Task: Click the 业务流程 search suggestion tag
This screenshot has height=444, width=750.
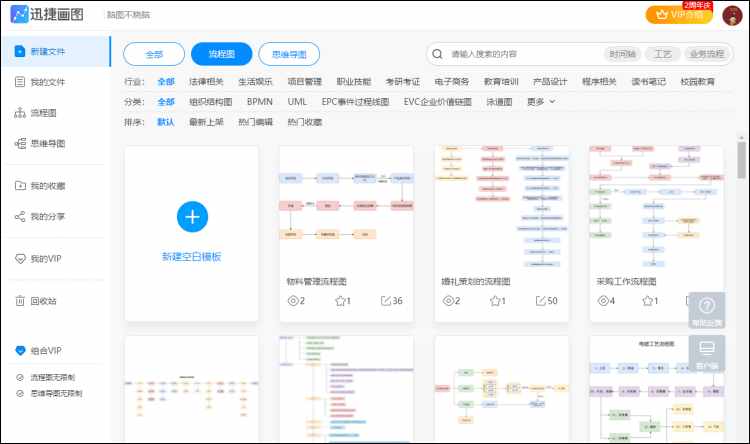Action: click(x=707, y=54)
